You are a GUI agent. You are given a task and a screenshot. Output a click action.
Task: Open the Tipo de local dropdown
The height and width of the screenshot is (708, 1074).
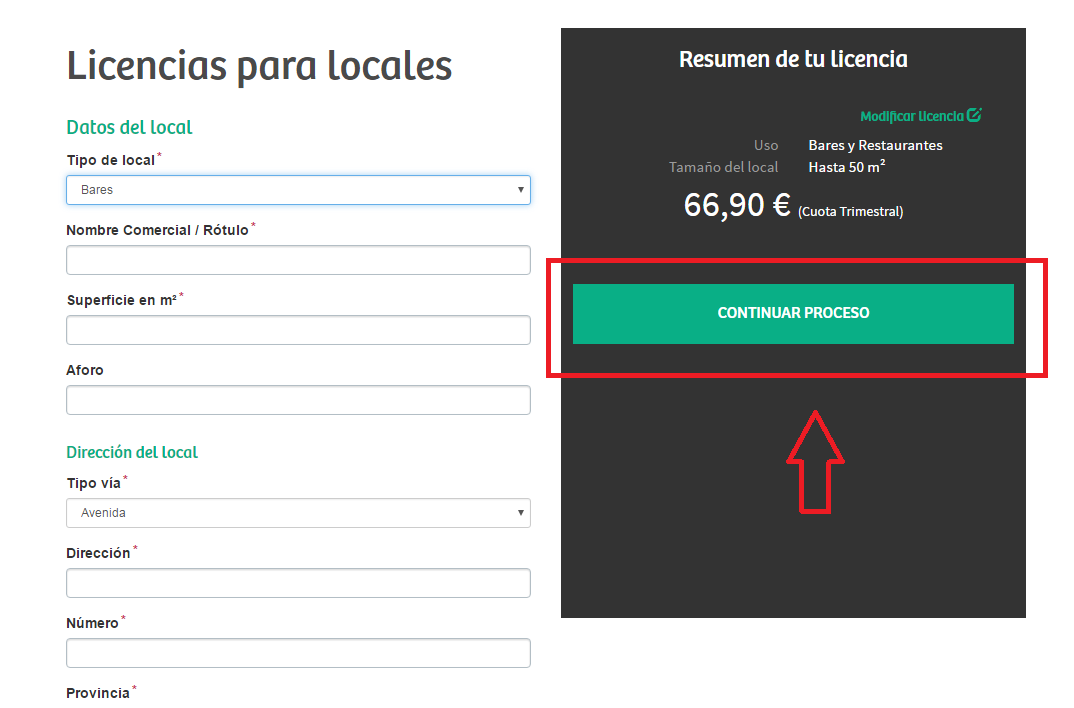pyautogui.click(x=298, y=189)
